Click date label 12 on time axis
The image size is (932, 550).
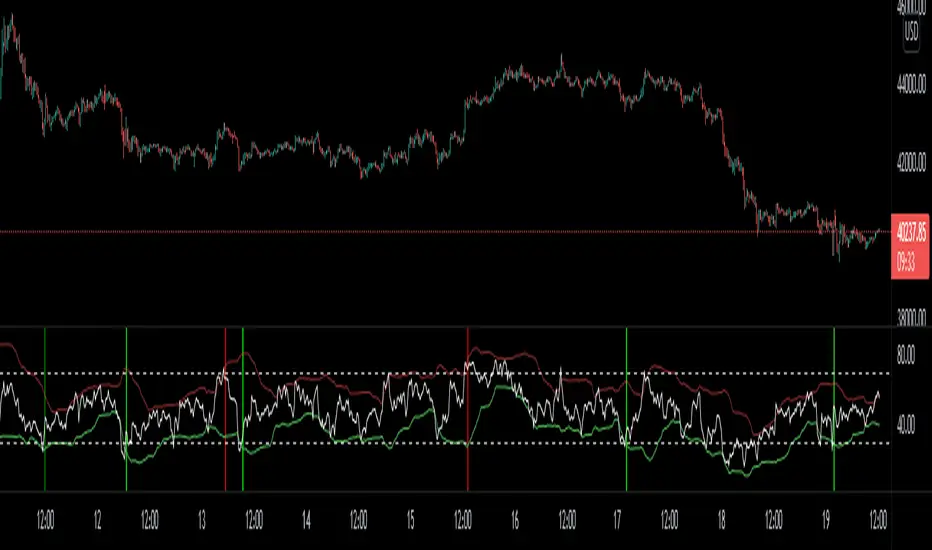click(97, 520)
